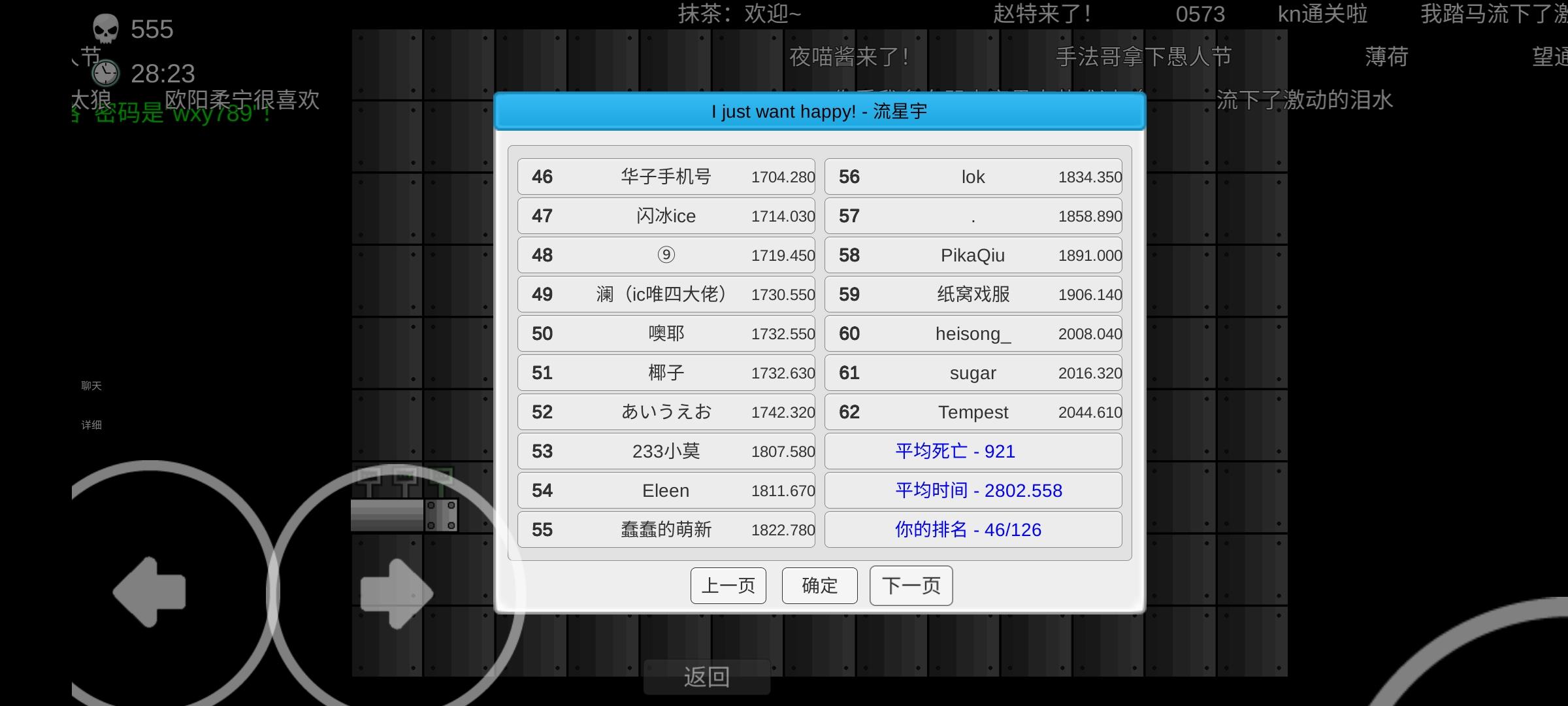
Task: Tap the skull death counter icon
Action: [105, 29]
